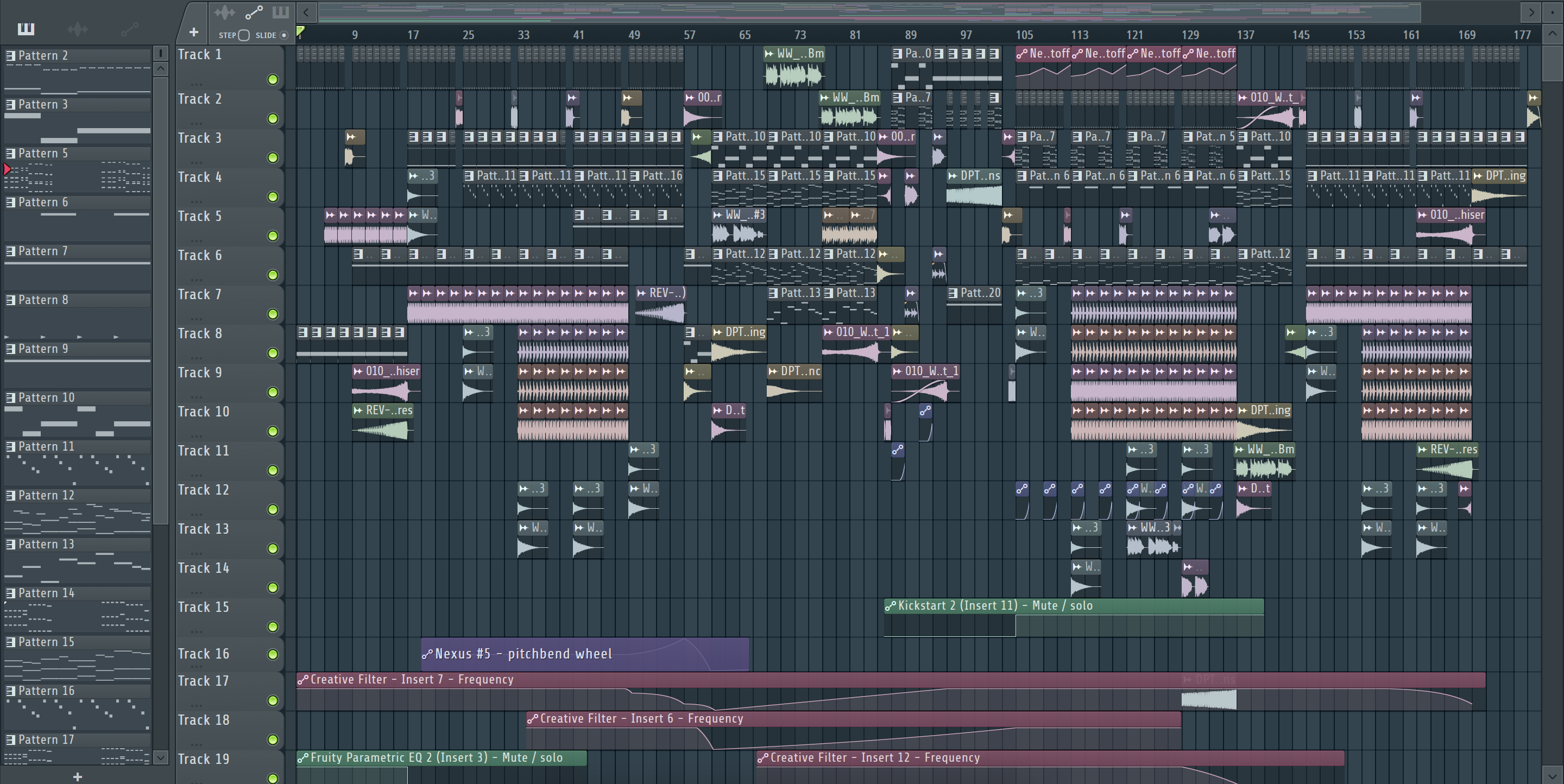
Task: Click the red play position marker beside Pattern 5
Action: click(x=7, y=169)
